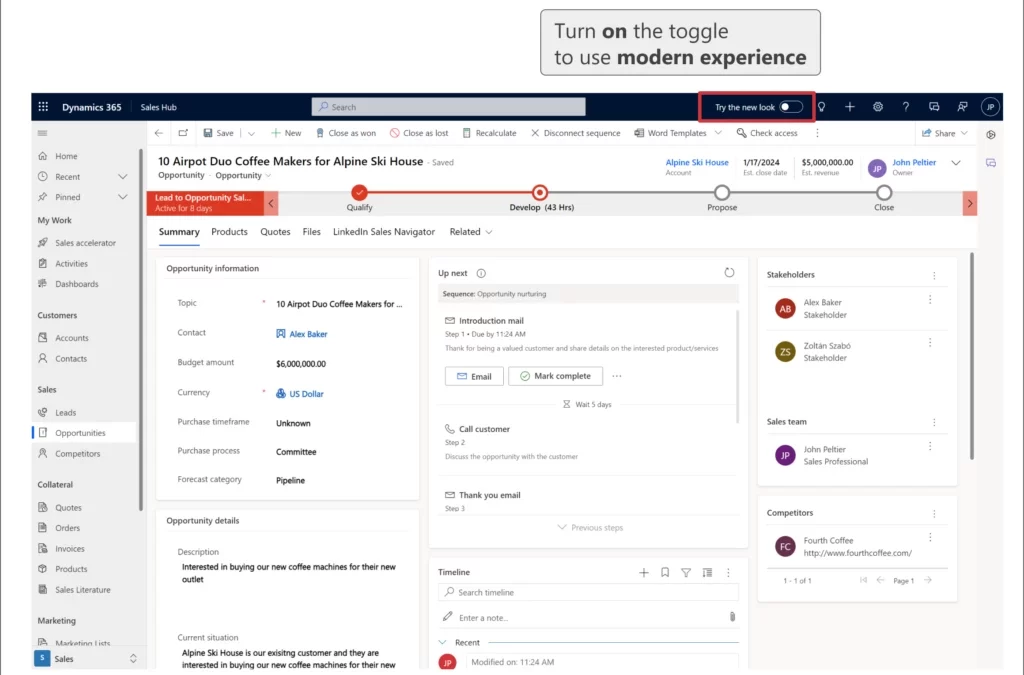Viewport: 1024px width, 675px height.
Task: Click Enter a note field
Action: click(588, 618)
